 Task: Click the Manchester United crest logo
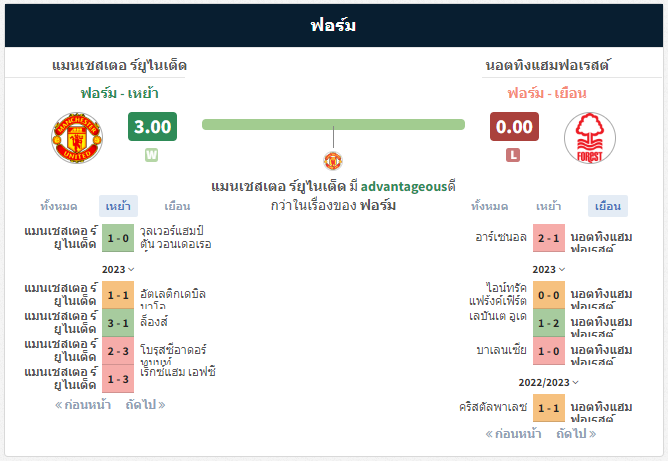[77, 138]
